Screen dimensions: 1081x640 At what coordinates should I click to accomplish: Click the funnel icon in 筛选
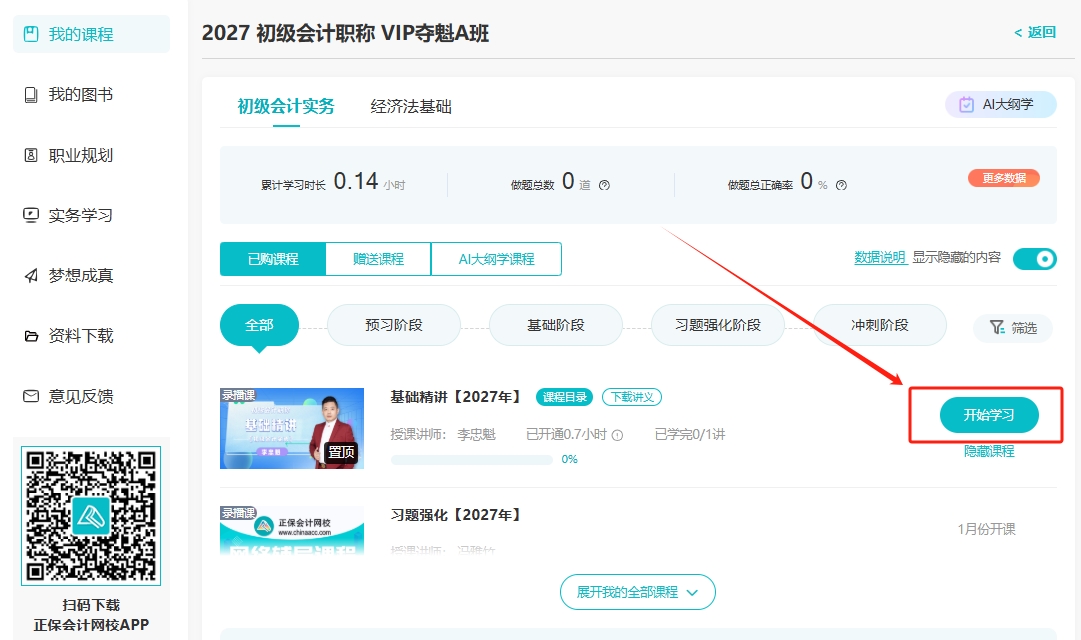997,328
